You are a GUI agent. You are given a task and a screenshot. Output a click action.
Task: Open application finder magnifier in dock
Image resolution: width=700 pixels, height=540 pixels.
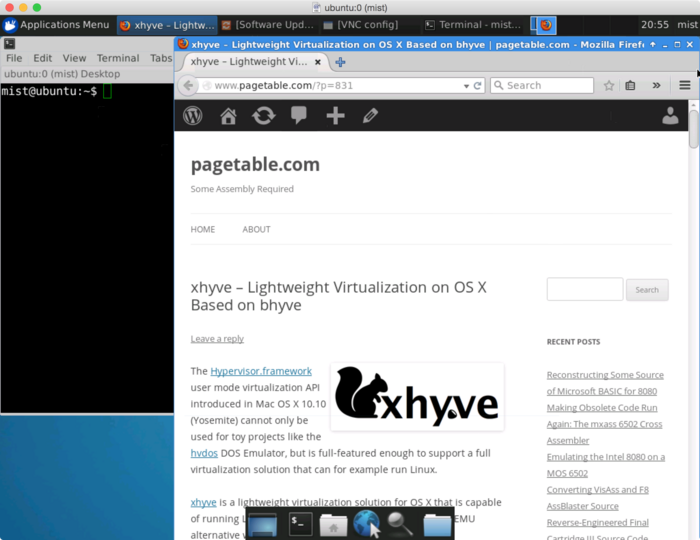click(400, 524)
